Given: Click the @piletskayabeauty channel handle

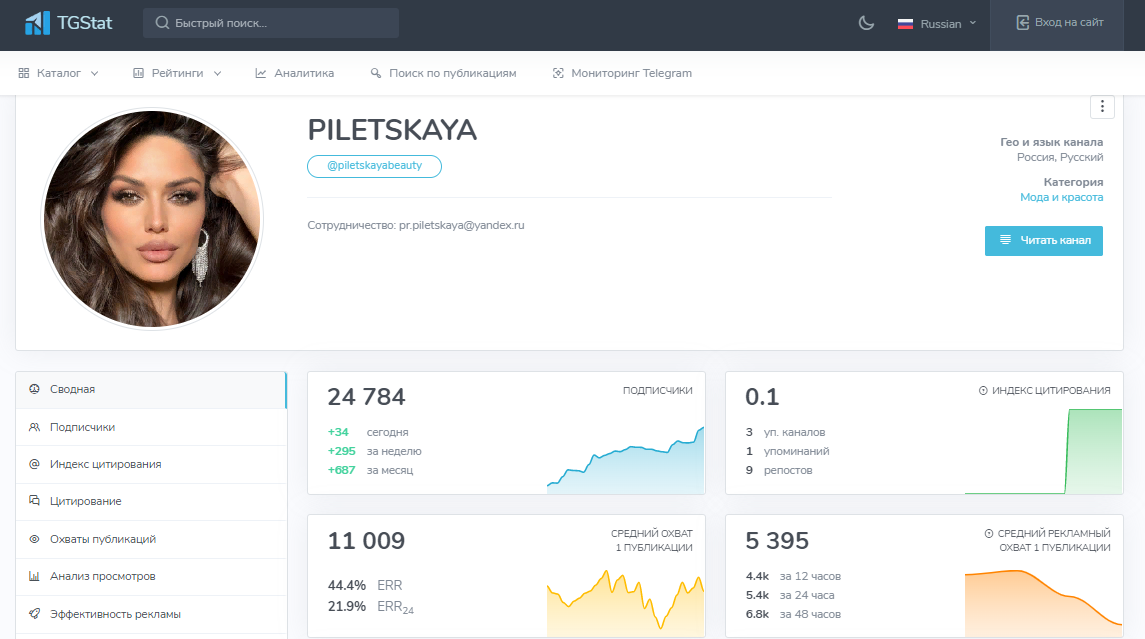Looking at the screenshot, I should point(374,166).
